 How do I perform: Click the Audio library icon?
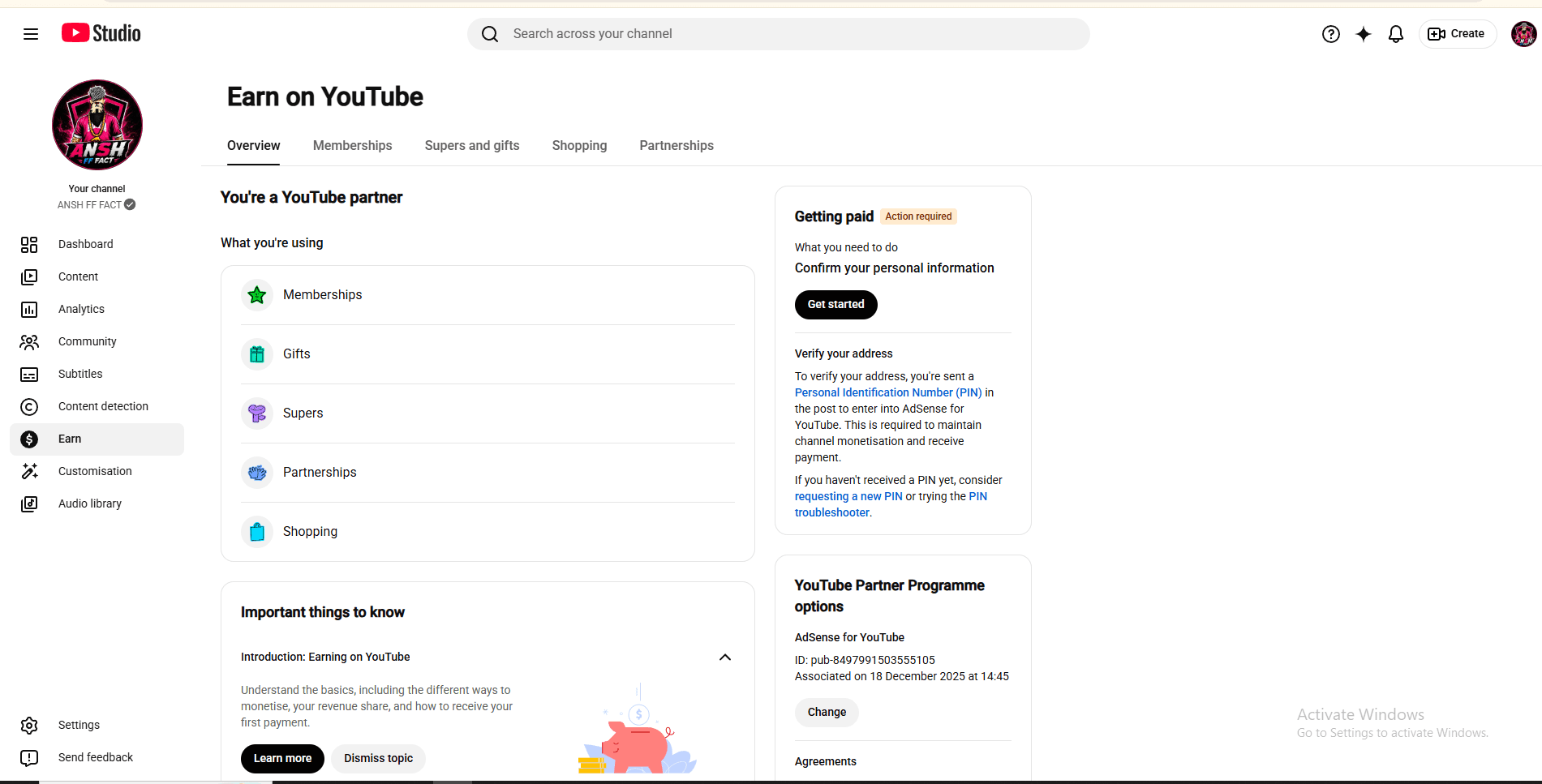(x=29, y=503)
